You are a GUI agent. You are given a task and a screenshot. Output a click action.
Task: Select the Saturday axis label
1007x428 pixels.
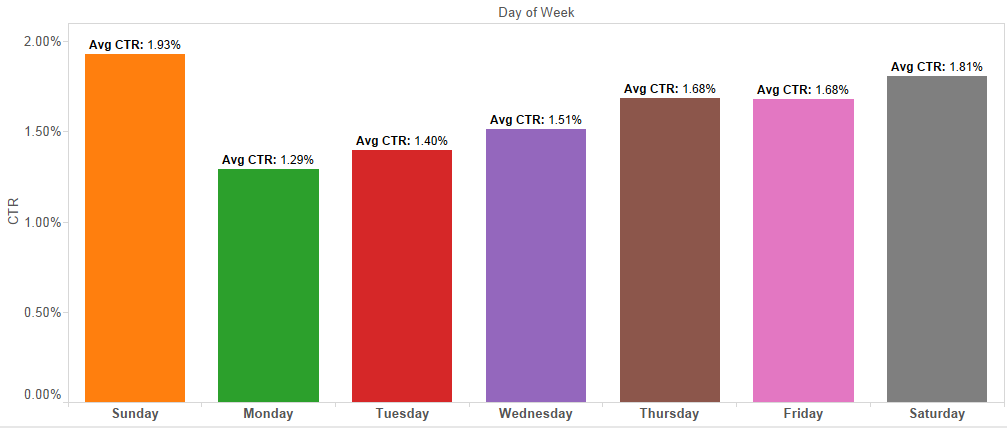pyautogui.click(x=937, y=413)
